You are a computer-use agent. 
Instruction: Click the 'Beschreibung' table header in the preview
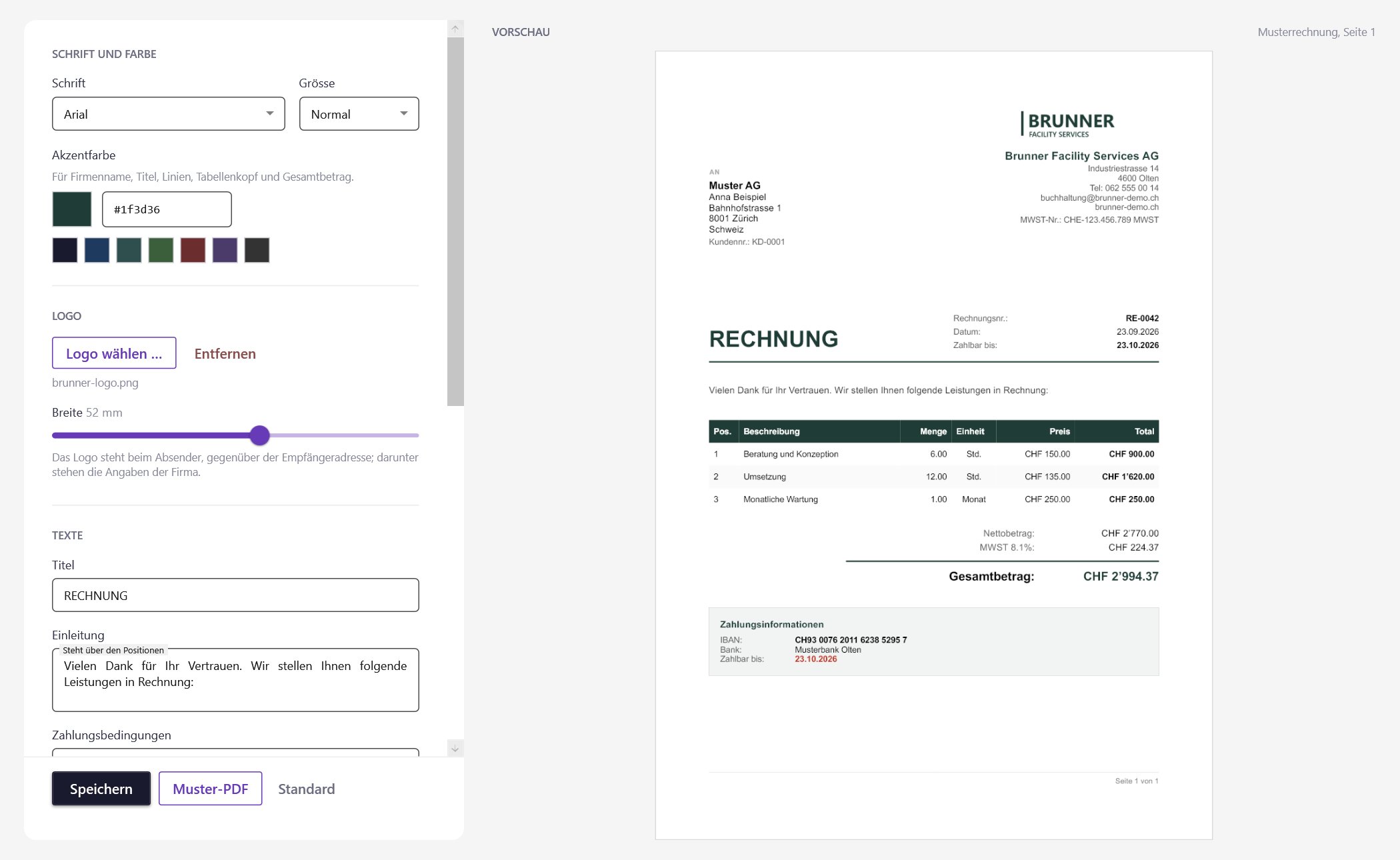pos(771,431)
